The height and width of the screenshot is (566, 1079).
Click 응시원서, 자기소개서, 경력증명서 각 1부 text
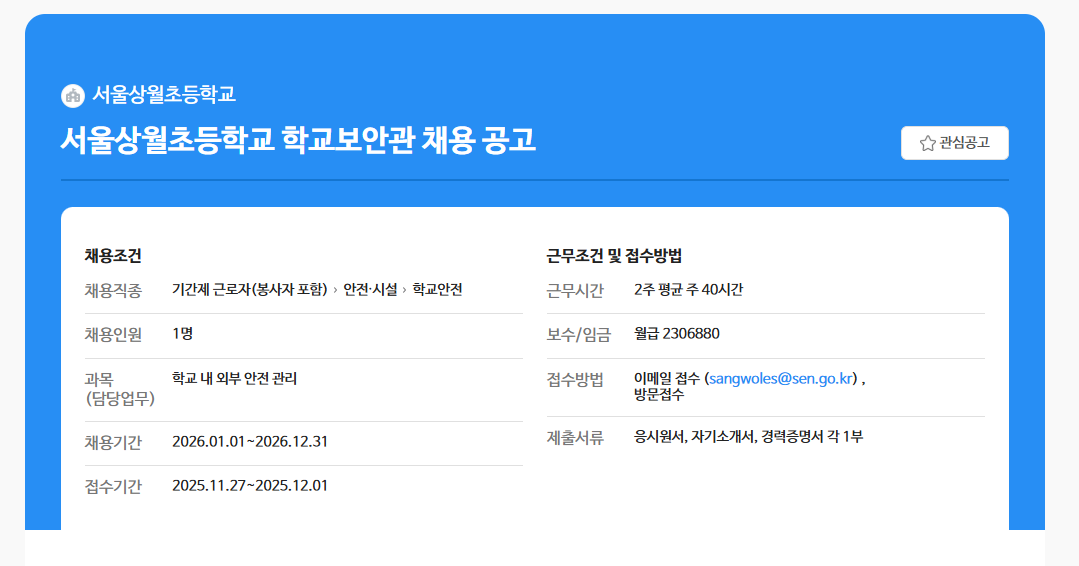pos(748,437)
